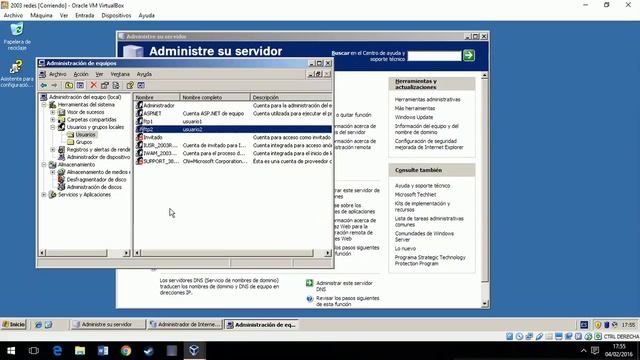Click the down arrow of Administre su servidor scrollbar
This screenshot has height=360, width=640.
(484, 304)
